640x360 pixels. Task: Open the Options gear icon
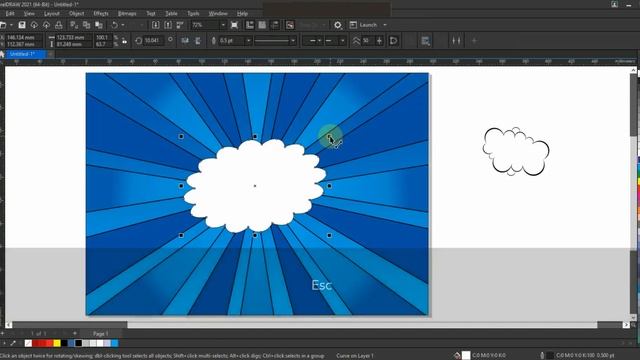point(338,25)
